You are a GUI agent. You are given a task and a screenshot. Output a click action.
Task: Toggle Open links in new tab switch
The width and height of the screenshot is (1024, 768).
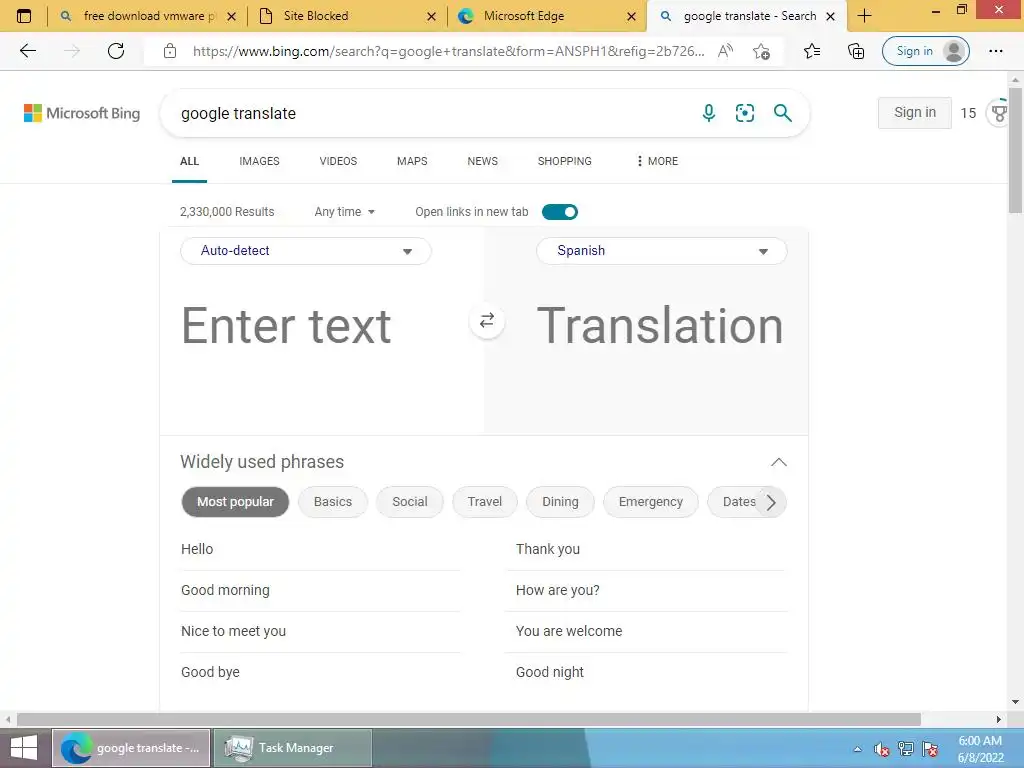[x=560, y=212]
